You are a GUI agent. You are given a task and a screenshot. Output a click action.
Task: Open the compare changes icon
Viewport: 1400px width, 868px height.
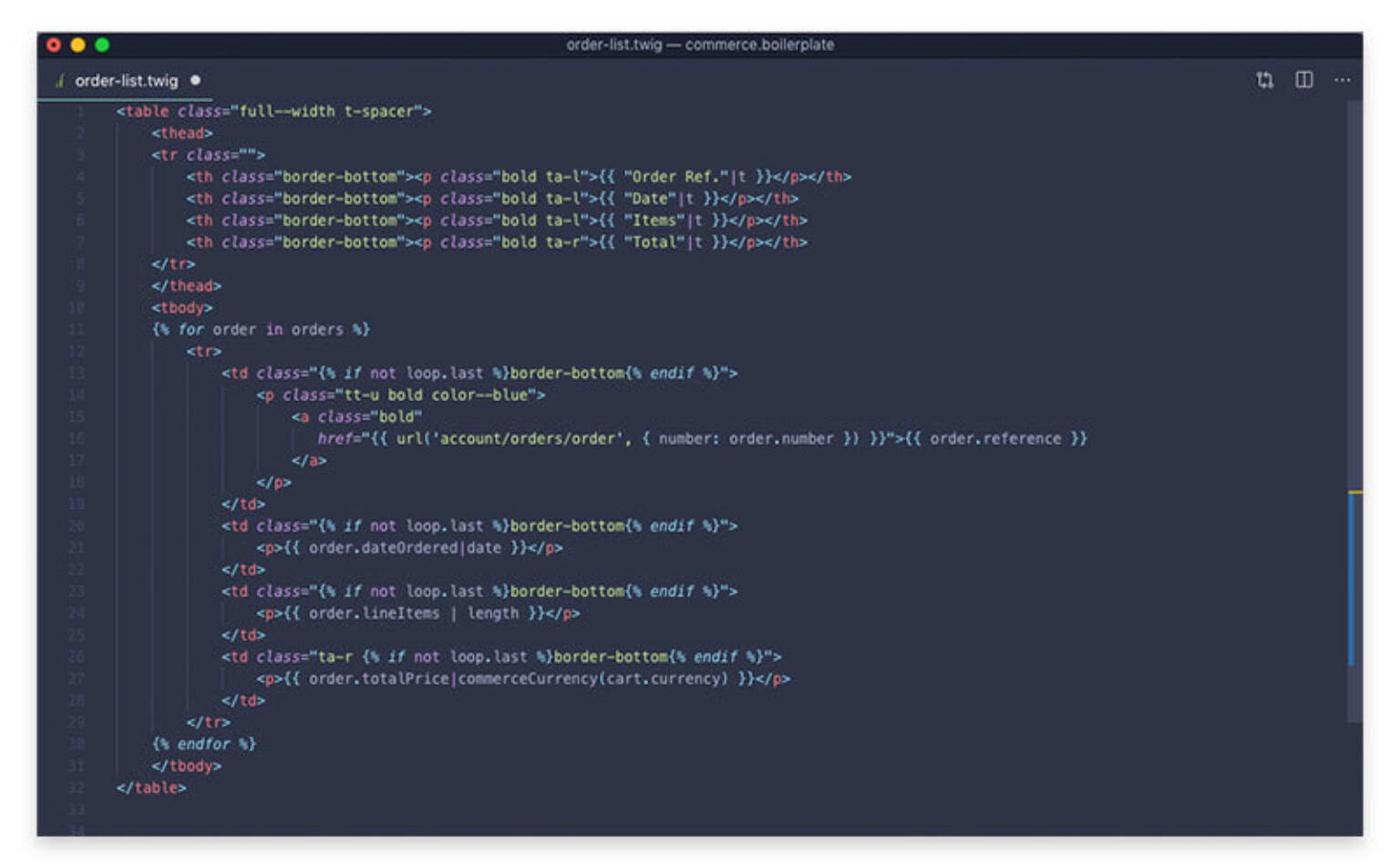click(1264, 80)
